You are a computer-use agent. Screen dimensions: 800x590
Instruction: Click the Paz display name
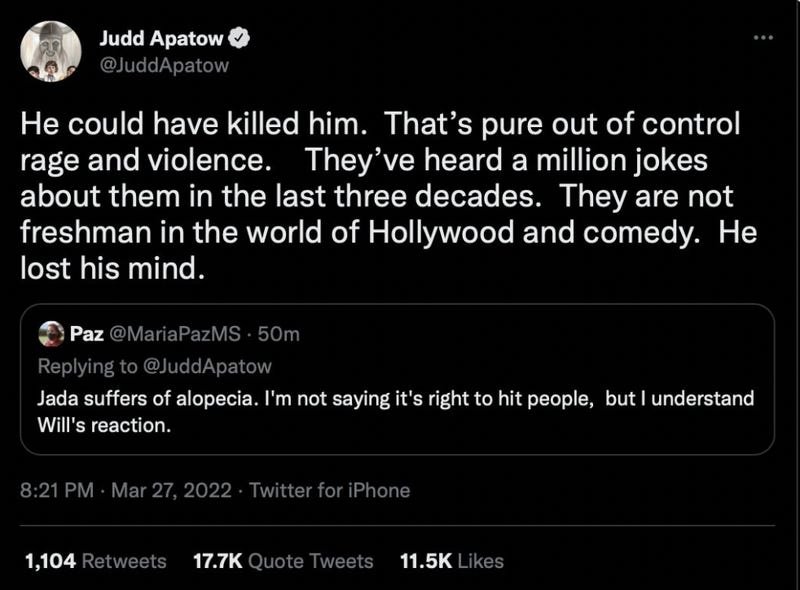click(x=83, y=332)
